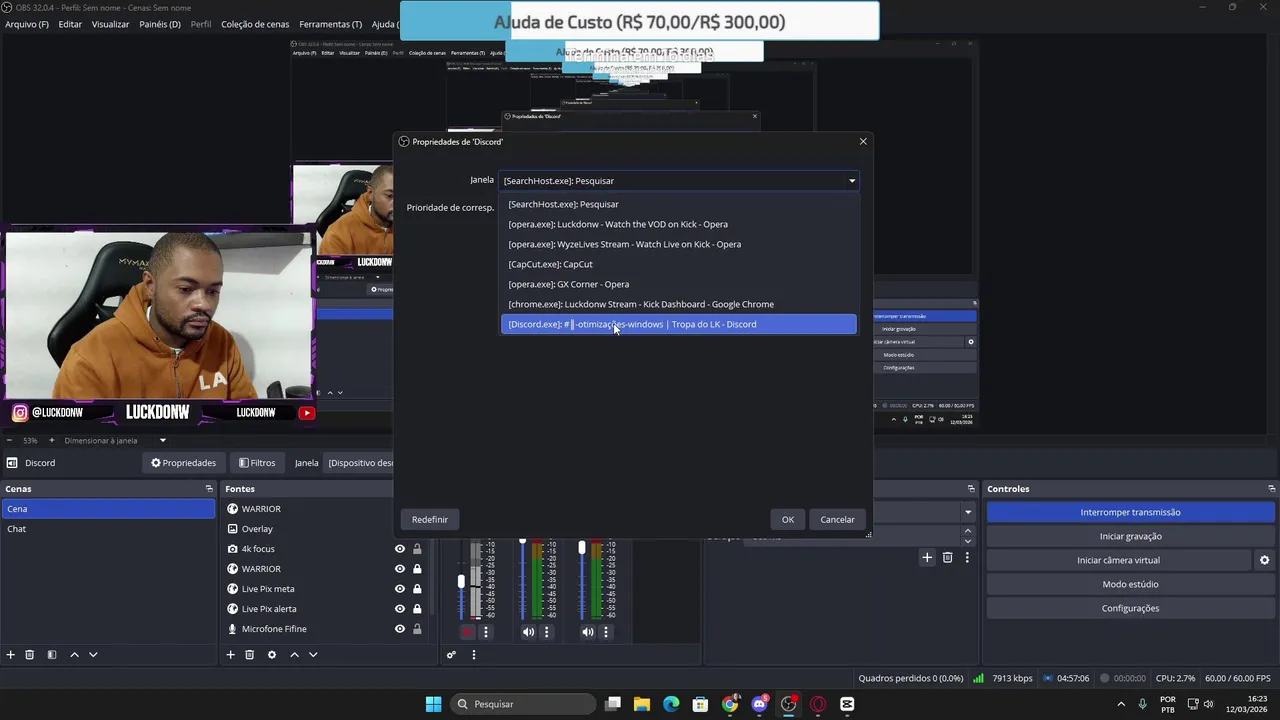Move scene down arrow in Cenas panel
Viewport: 1280px width, 720px height.
tap(93, 655)
